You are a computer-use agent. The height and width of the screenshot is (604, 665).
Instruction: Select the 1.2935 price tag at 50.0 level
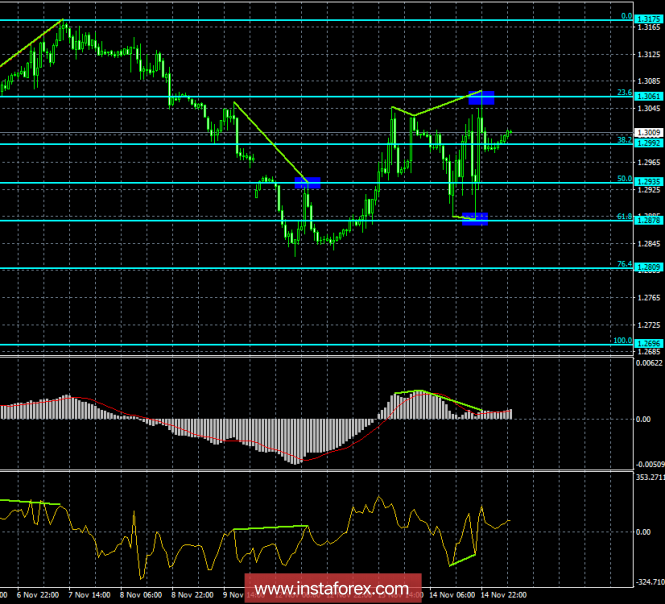[x=649, y=182]
